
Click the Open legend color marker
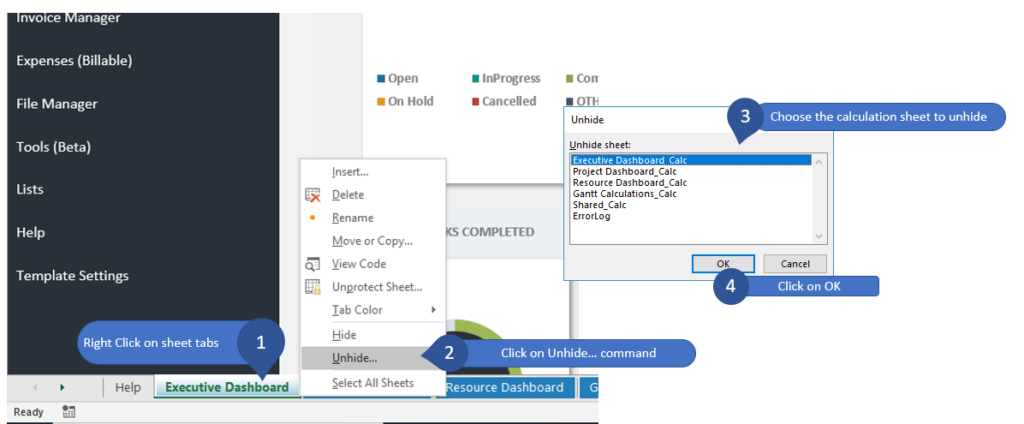(x=381, y=79)
